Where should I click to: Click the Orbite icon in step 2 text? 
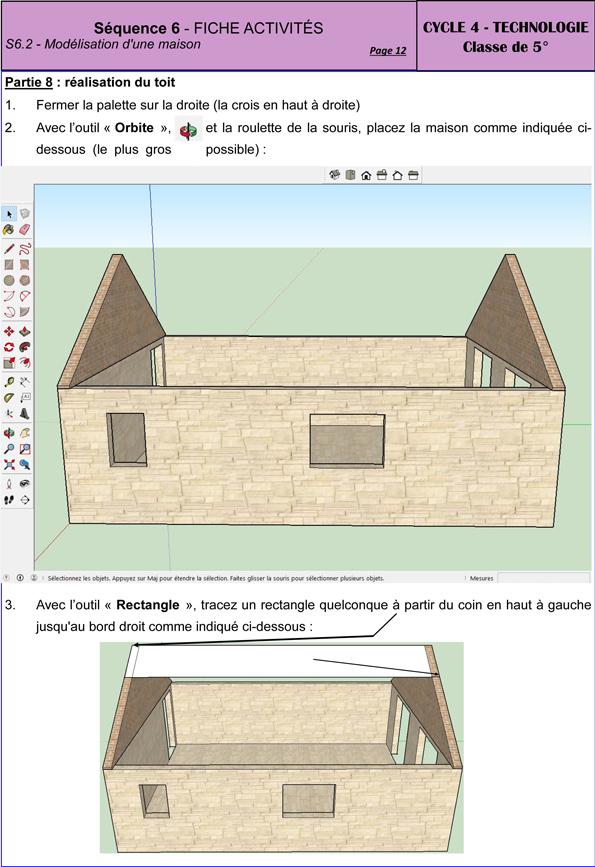pos(188,130)
